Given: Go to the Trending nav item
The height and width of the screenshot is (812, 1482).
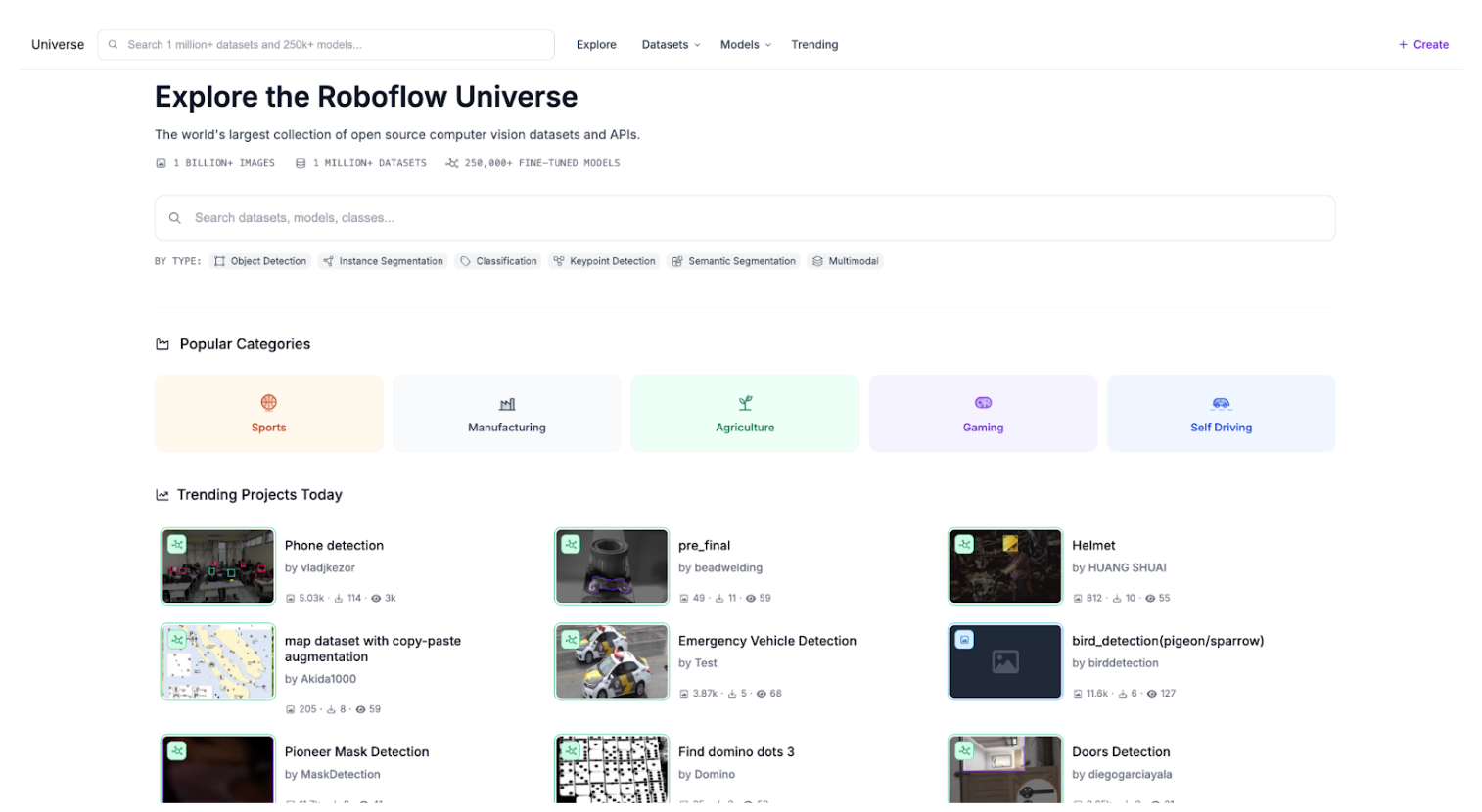Looking at the screenshot, I should [814, 45].
